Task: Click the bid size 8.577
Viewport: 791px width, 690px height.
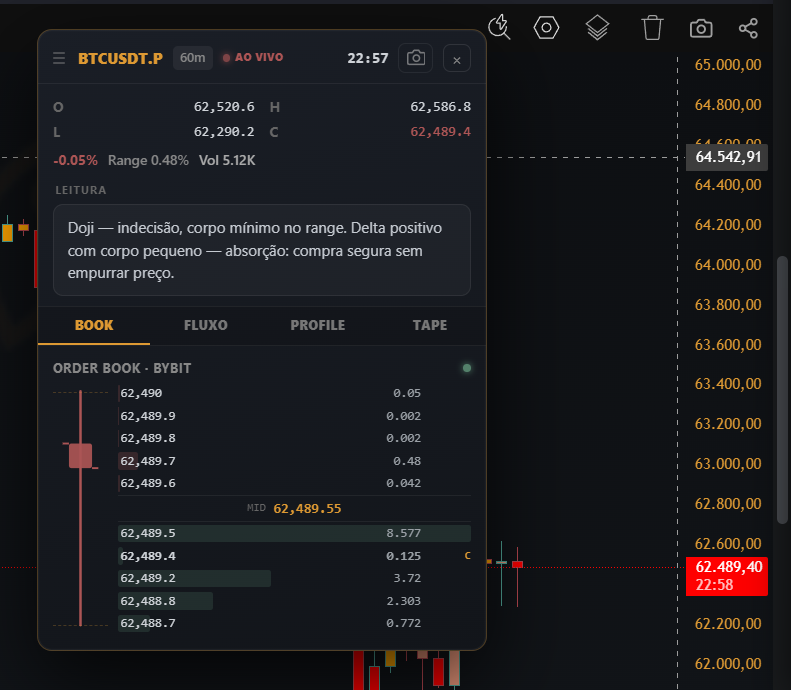Action: pyautogui.click(x=403, y=533)
